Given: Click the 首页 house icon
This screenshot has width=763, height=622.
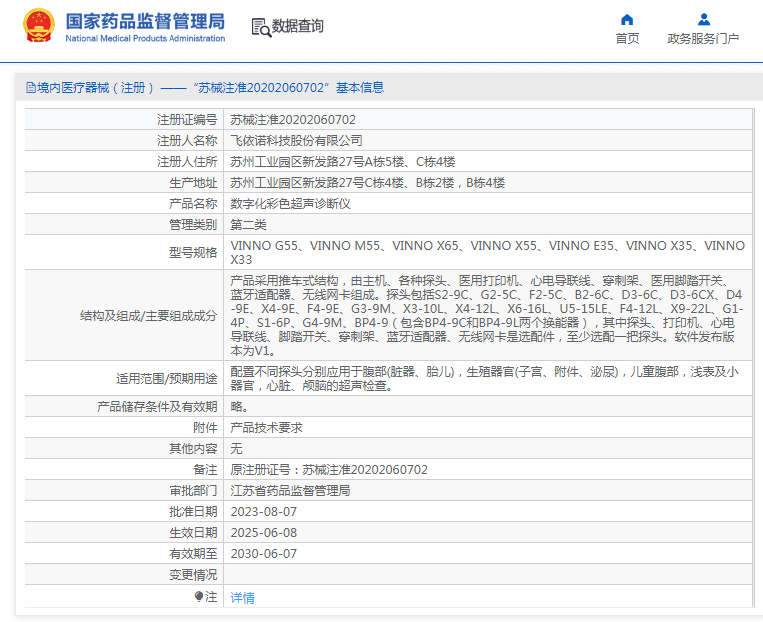Looking at the screenshot, I should tap(627, 19).
